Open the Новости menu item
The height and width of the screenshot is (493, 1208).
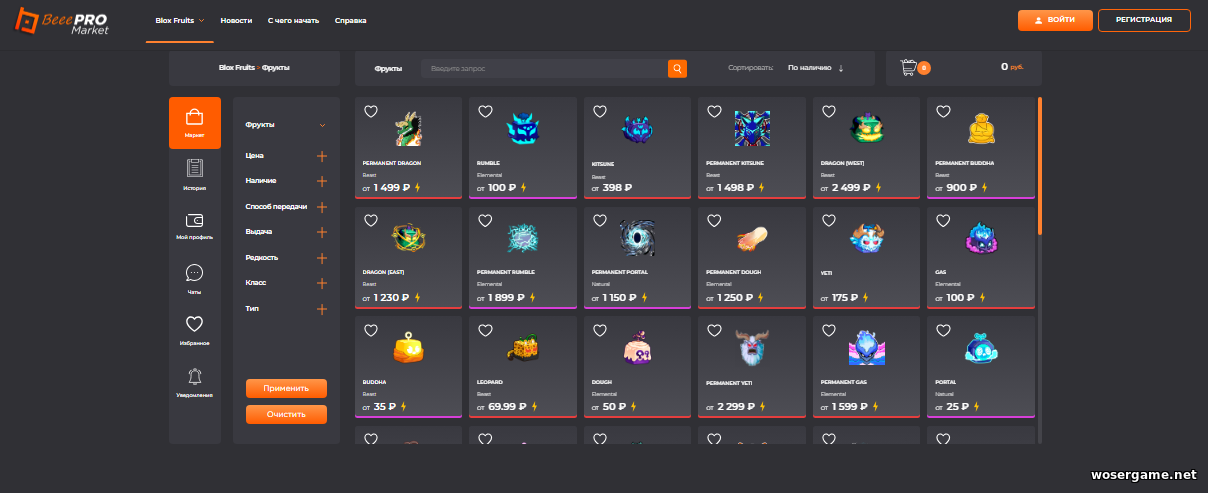[x=236, y=20]
